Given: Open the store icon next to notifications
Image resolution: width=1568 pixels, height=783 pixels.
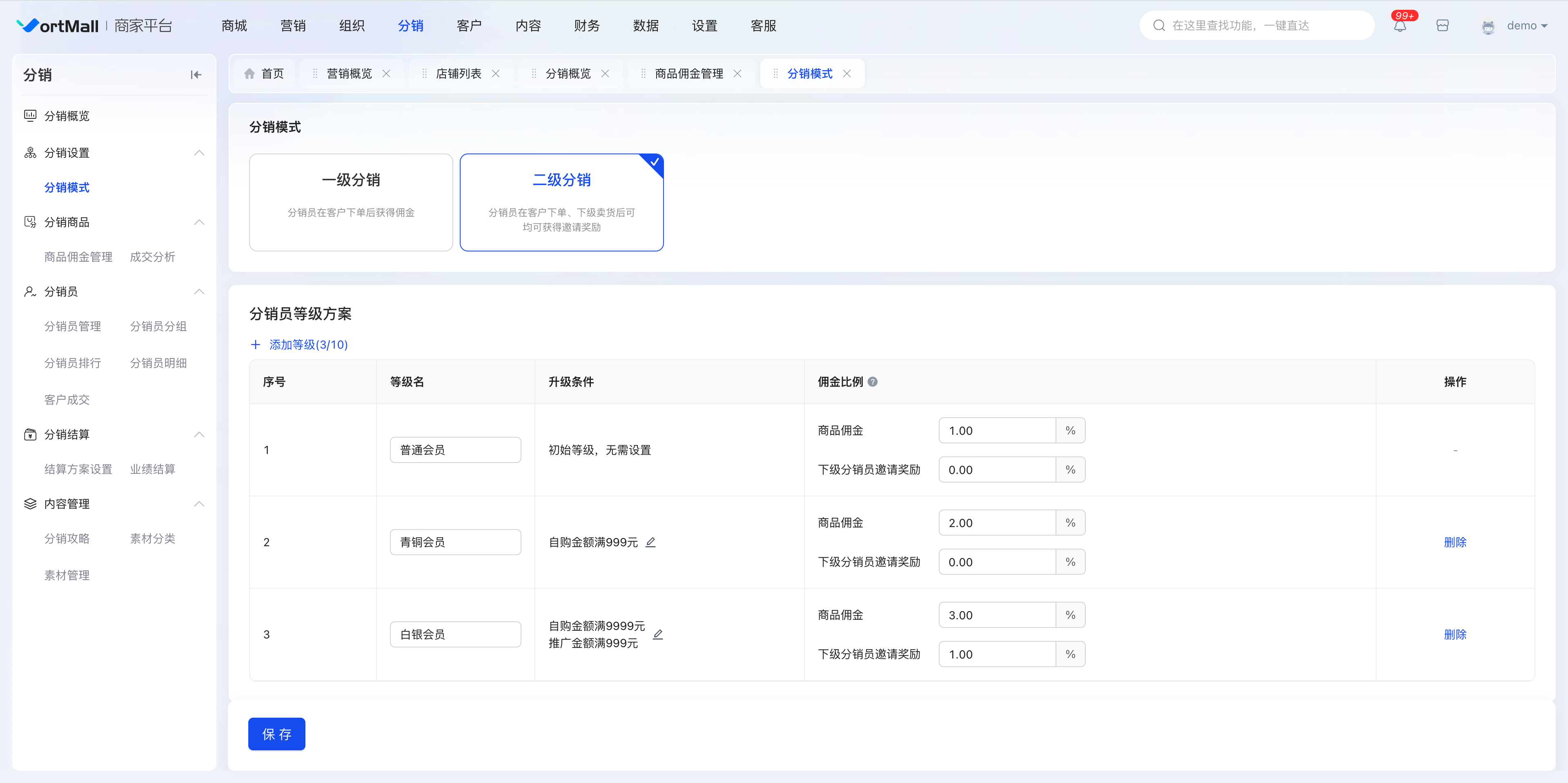Looking at the screenshot, I should (1442, 26).
